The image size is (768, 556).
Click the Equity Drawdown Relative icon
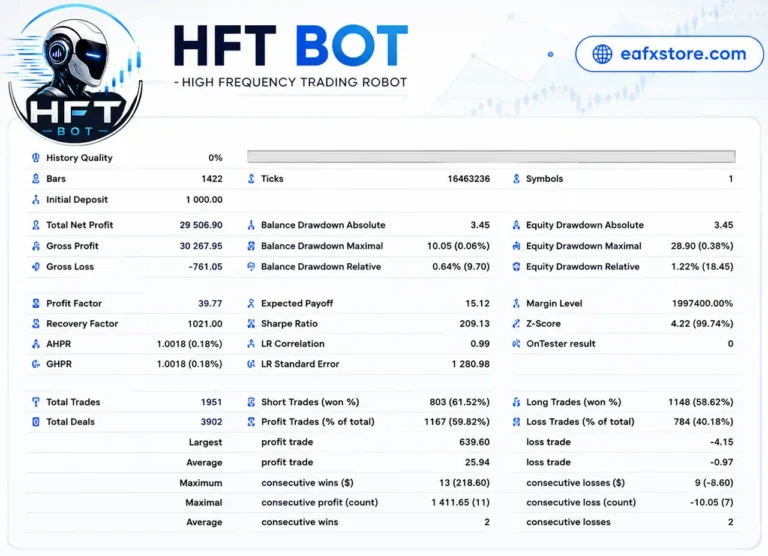[x=516, y=266]
